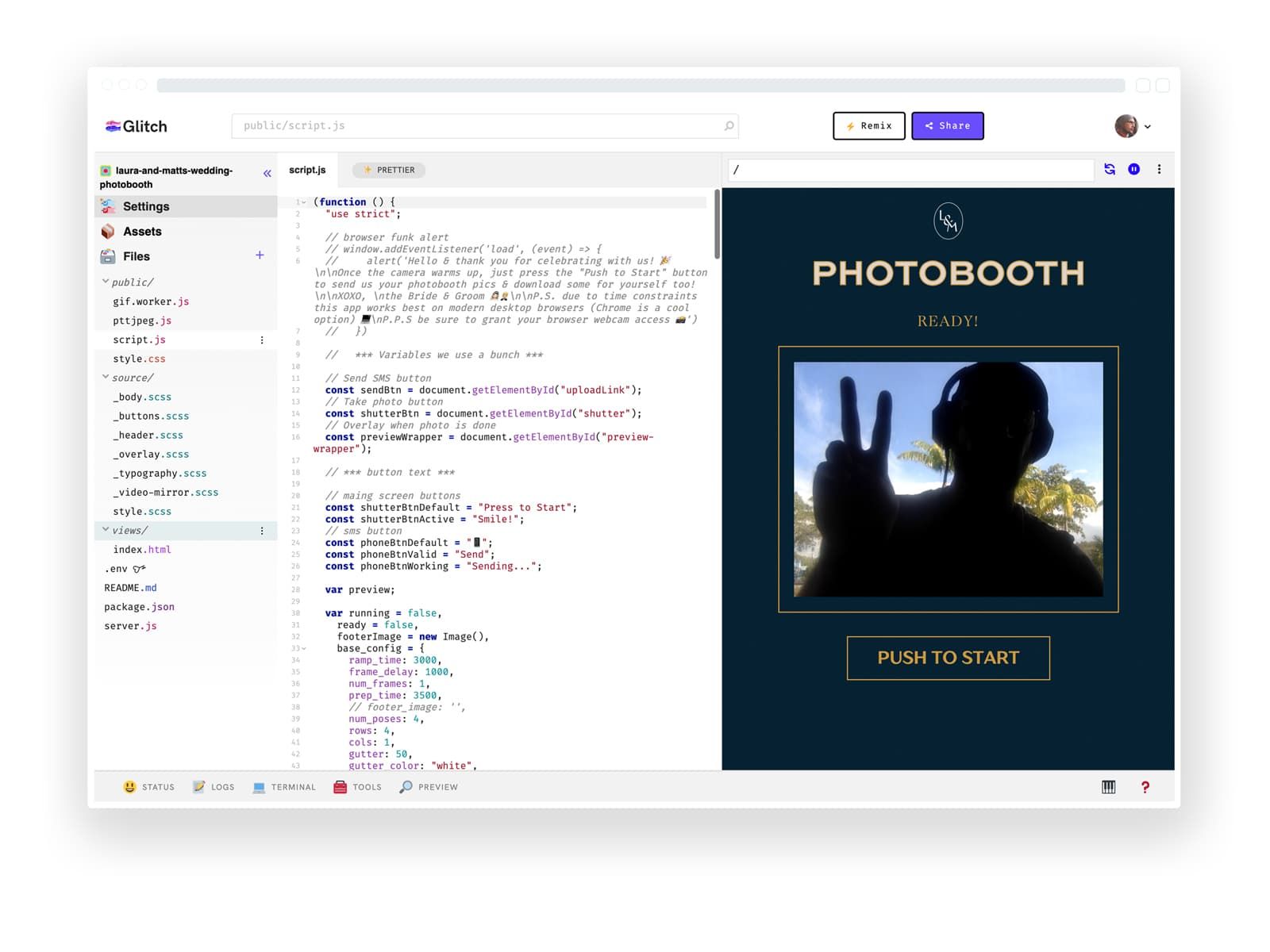Click the Glitch logo
Image resolution: width=1270 pixels, height=952 pixels.
coord(136,126)
